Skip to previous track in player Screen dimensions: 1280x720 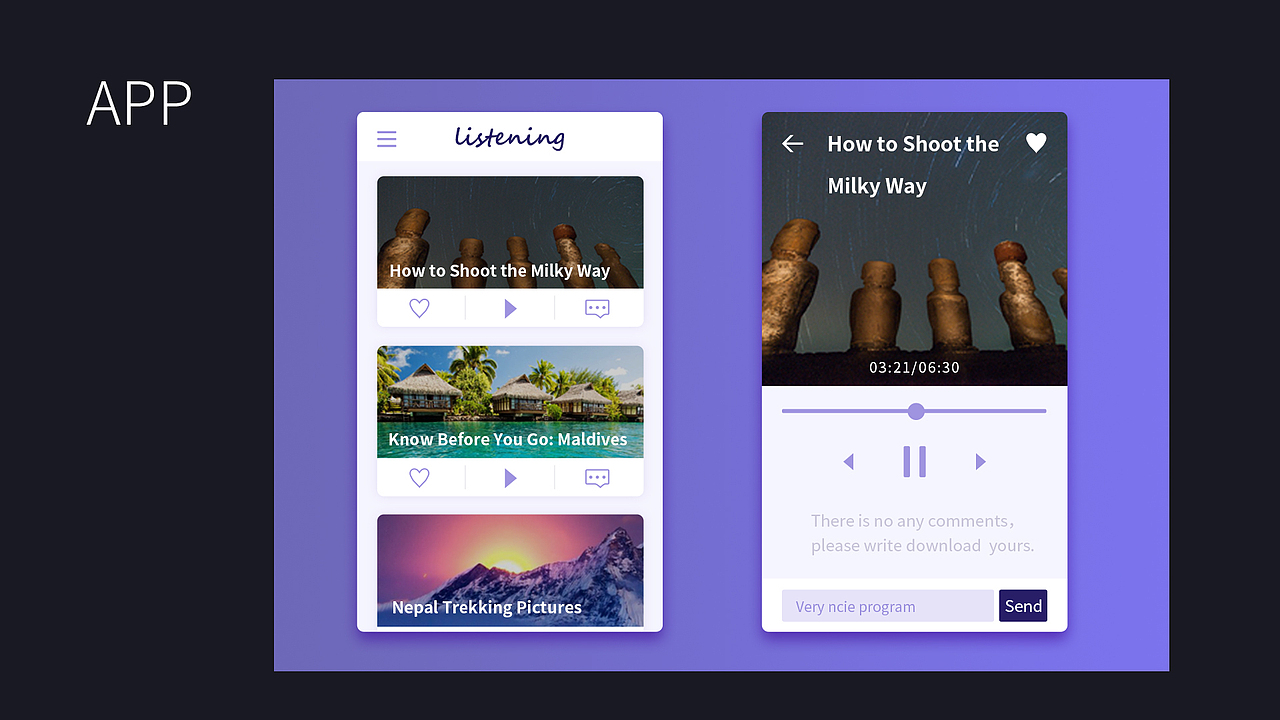(849, 461)
